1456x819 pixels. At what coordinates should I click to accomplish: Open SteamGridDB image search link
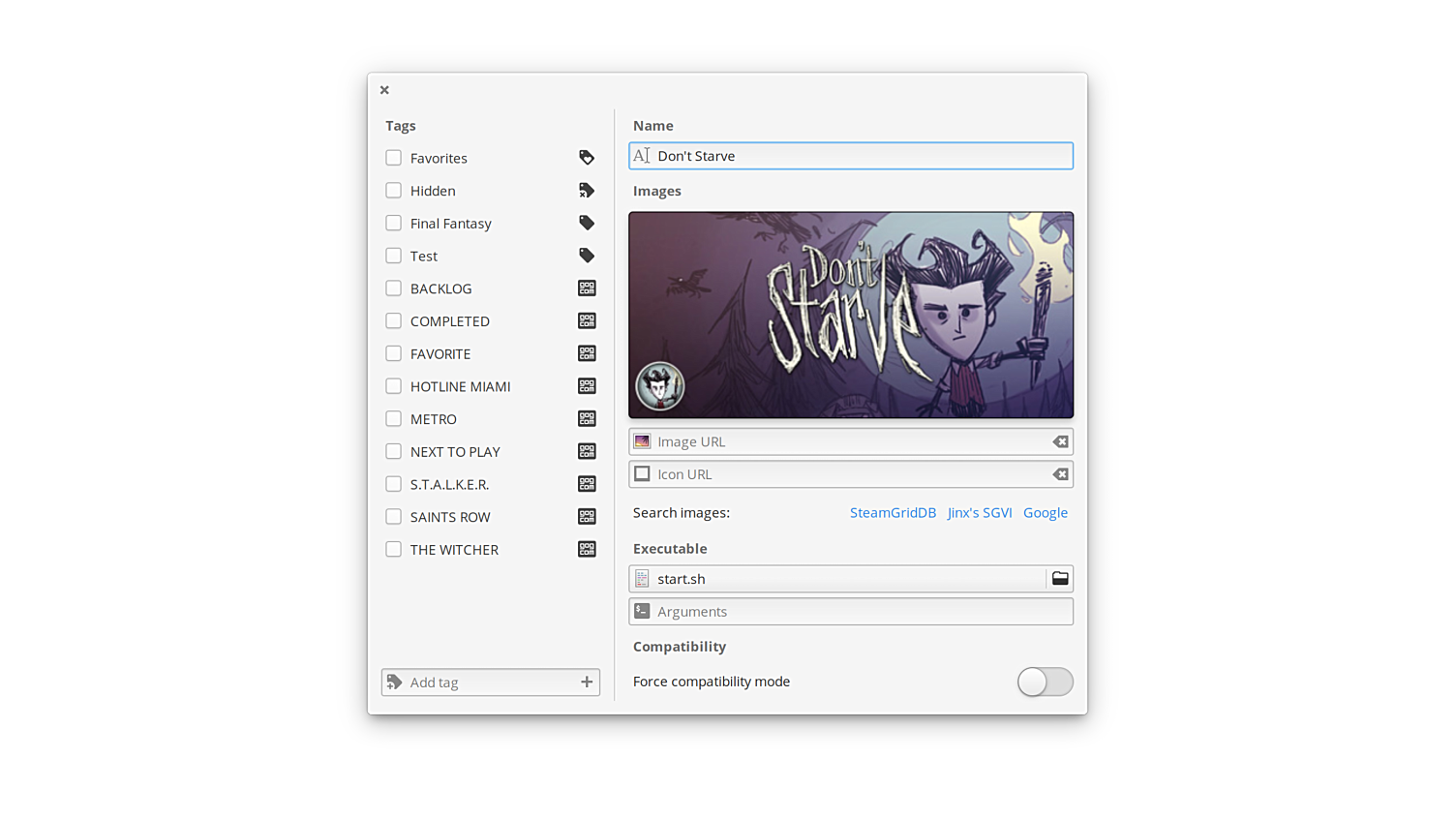pos(893,513)
